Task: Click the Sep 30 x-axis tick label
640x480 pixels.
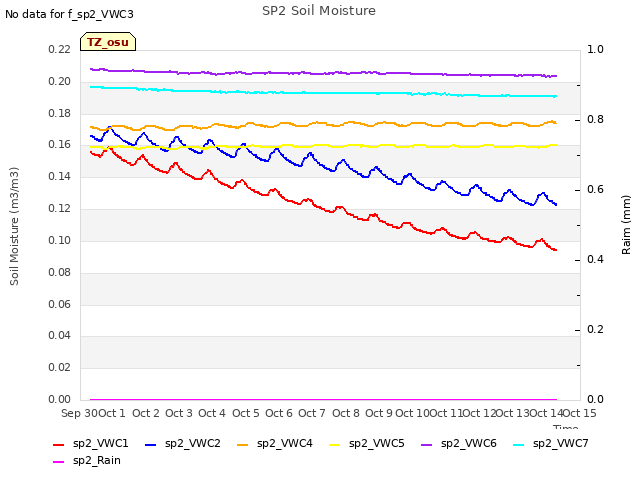Action: 79,413
